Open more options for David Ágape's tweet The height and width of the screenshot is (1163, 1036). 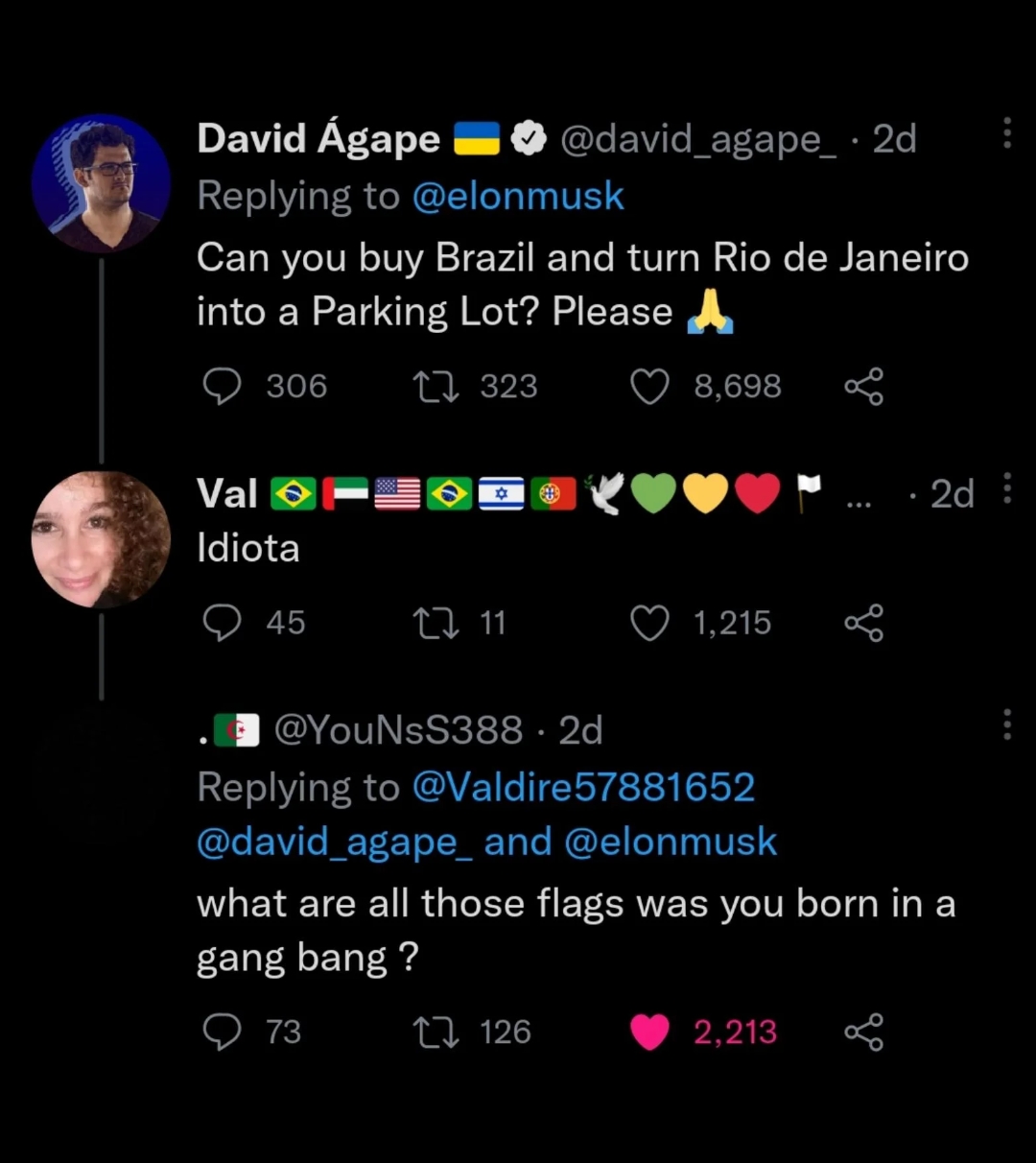[1006, 133]
